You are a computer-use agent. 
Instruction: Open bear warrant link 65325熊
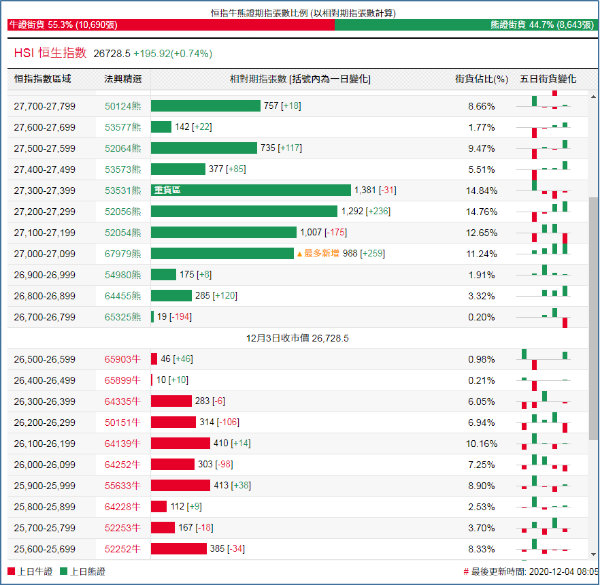click(123, 317)
